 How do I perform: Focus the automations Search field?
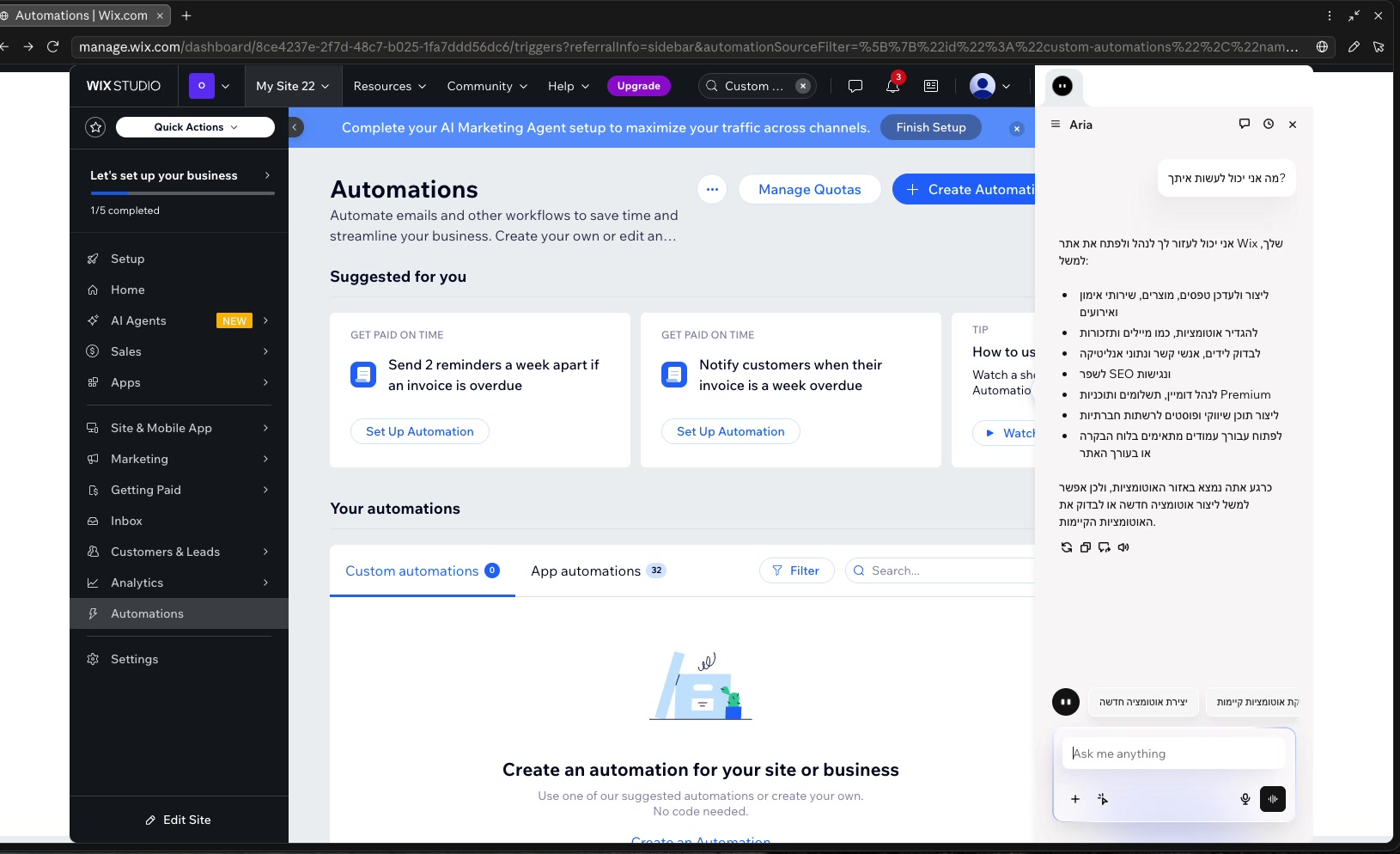pos(940,570)
